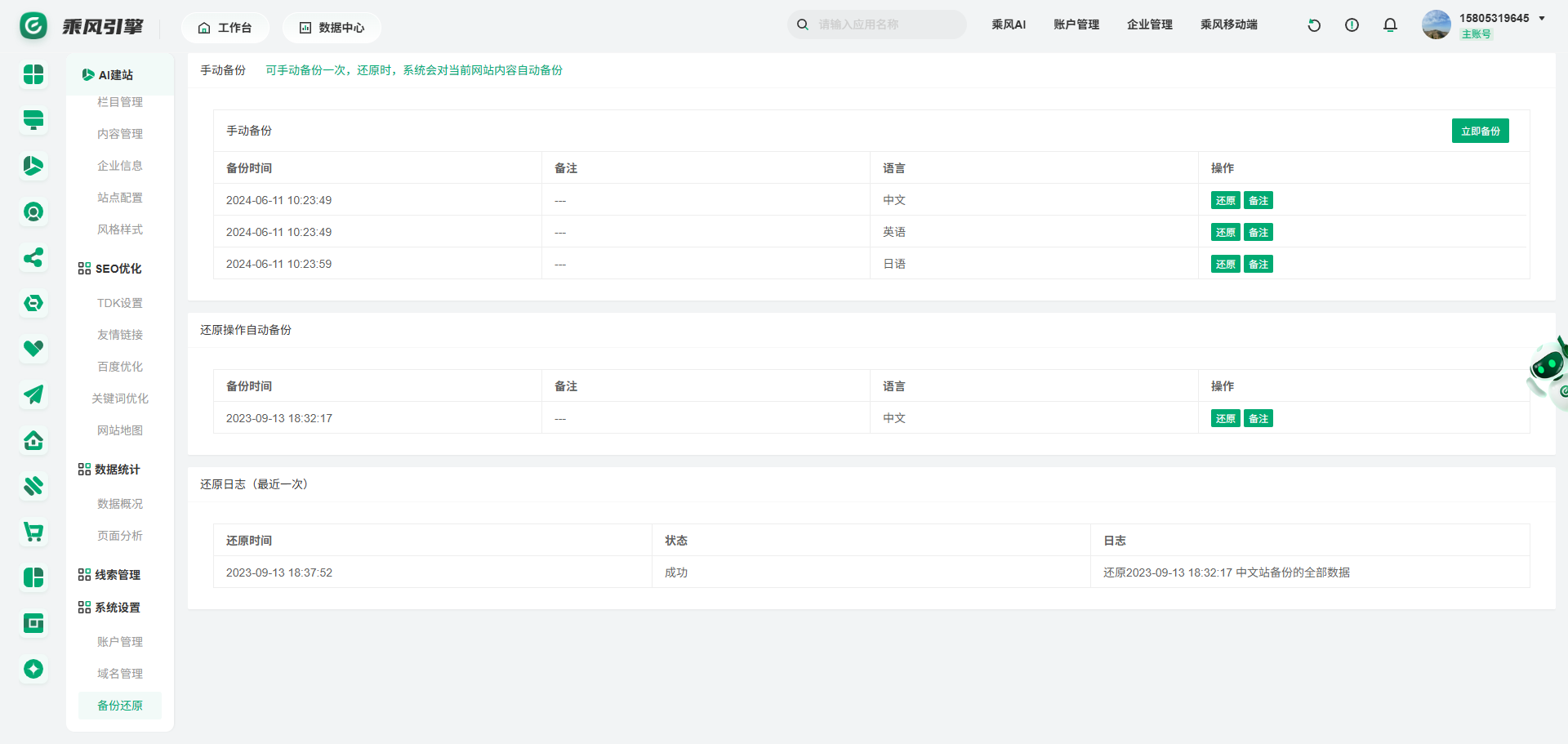This screenshot has width=1568, height=744.
Task: Open the shopping cart sidebar icon
Action: point(33,532)
